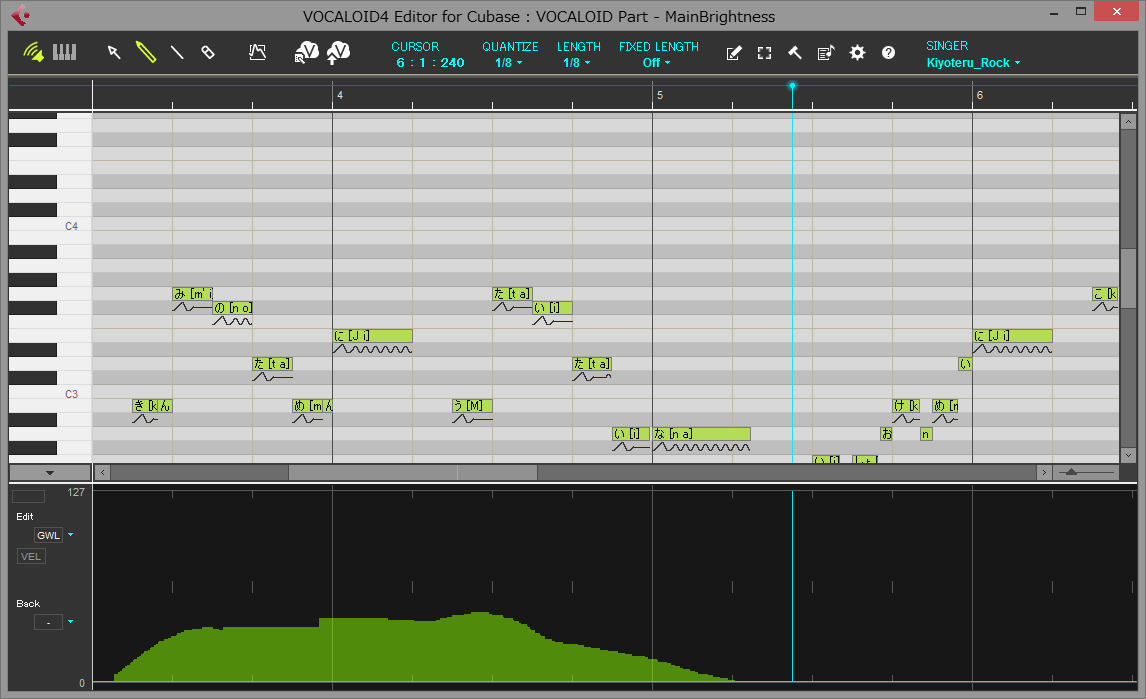
Task: Click bar 6 in the ruler
Action: (x=980, y=95)
